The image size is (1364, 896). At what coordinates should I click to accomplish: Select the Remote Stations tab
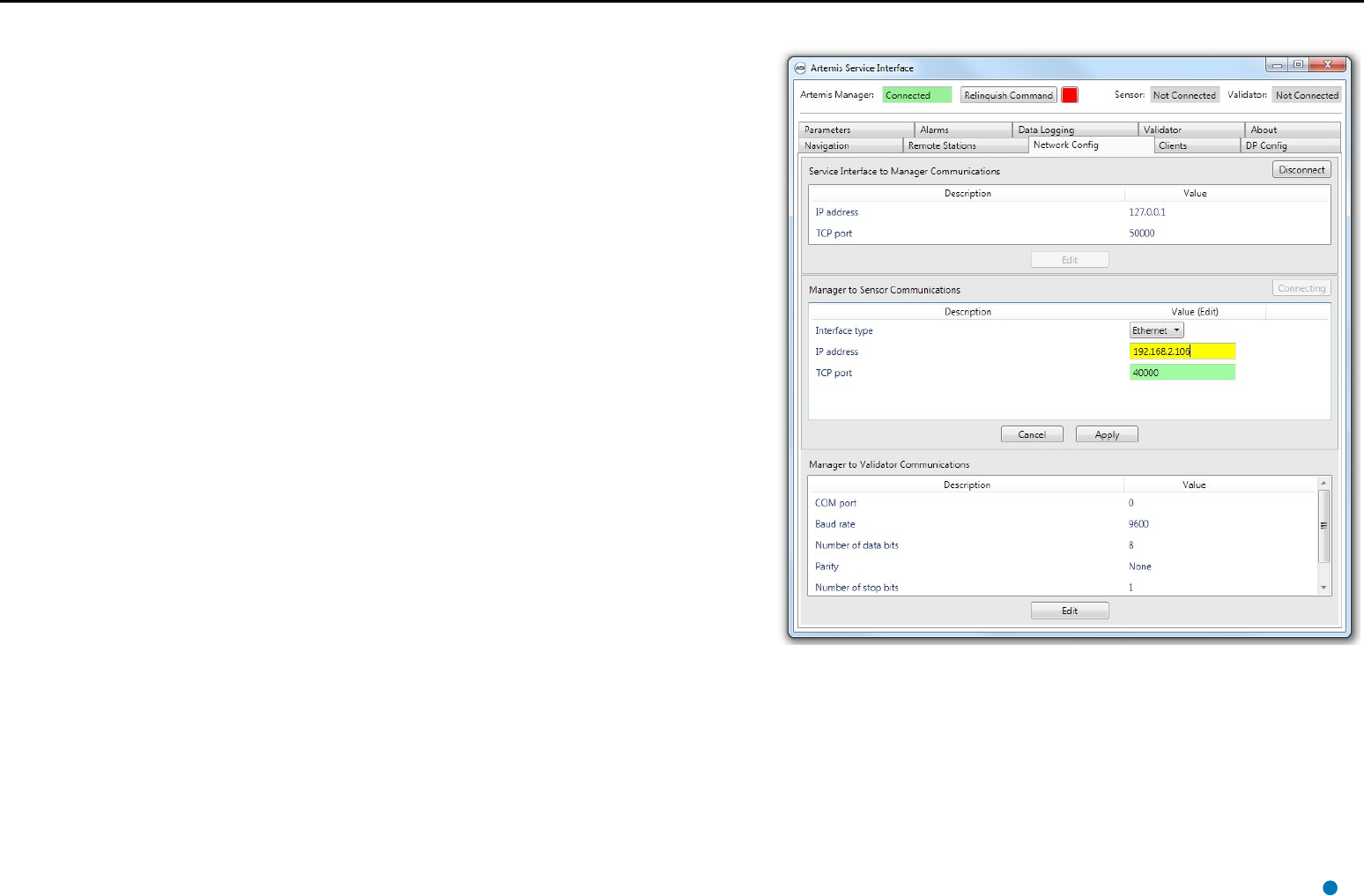(x=966, y=145)
